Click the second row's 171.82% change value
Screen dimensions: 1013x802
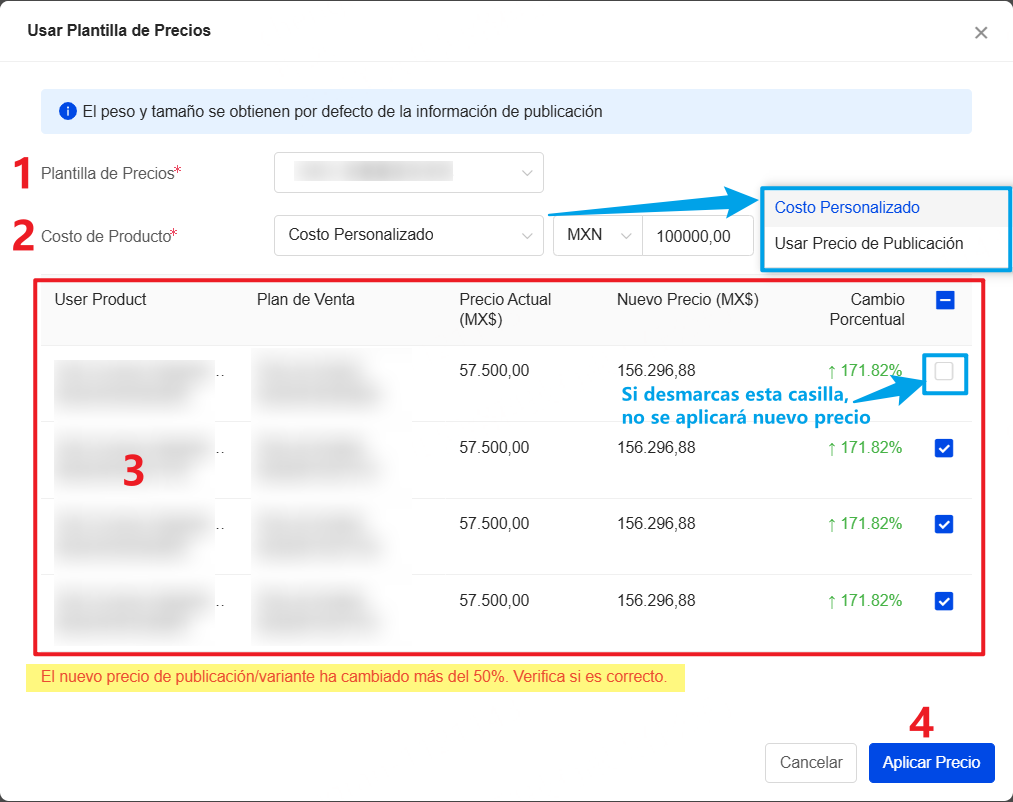click(x=864, y=447)
